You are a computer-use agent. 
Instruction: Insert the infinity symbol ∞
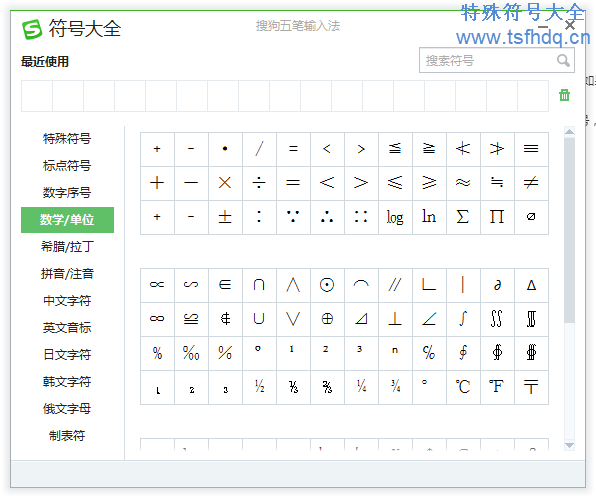(157, 319)
